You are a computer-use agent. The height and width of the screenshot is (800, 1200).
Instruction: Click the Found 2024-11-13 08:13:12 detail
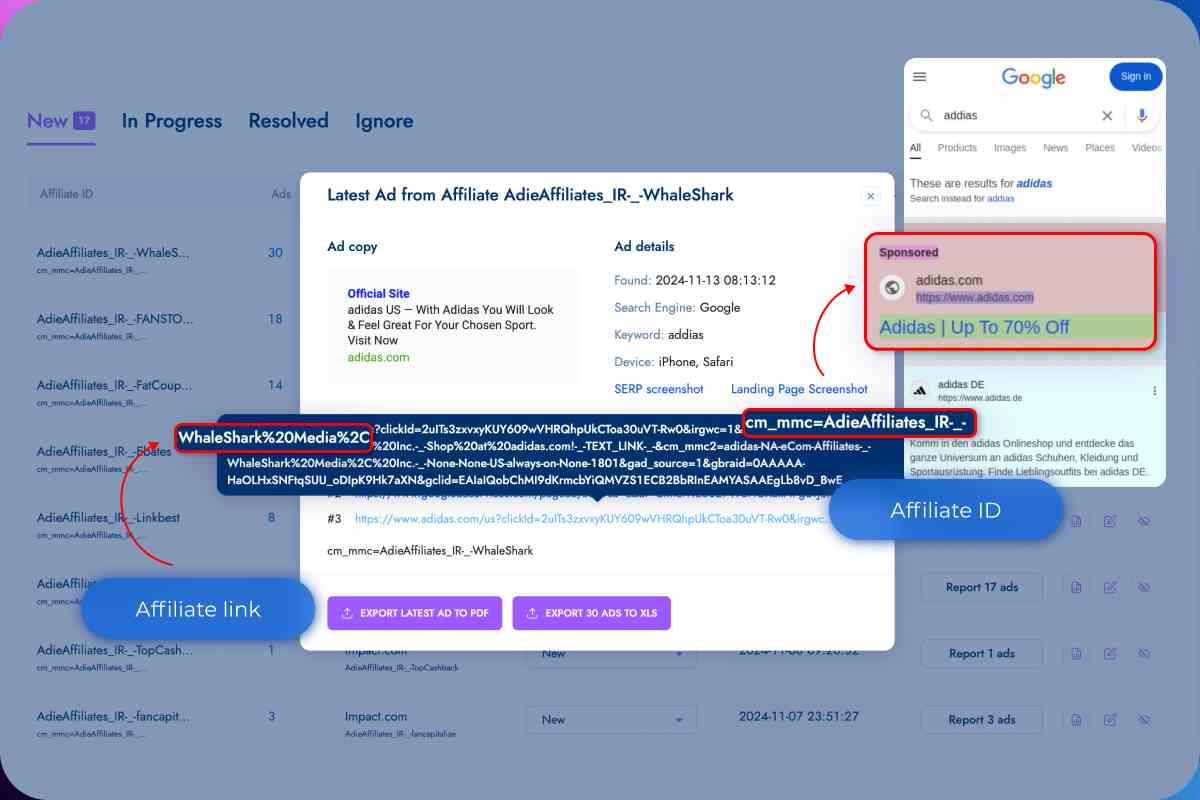pyautogui.click(x=695, y=281)
